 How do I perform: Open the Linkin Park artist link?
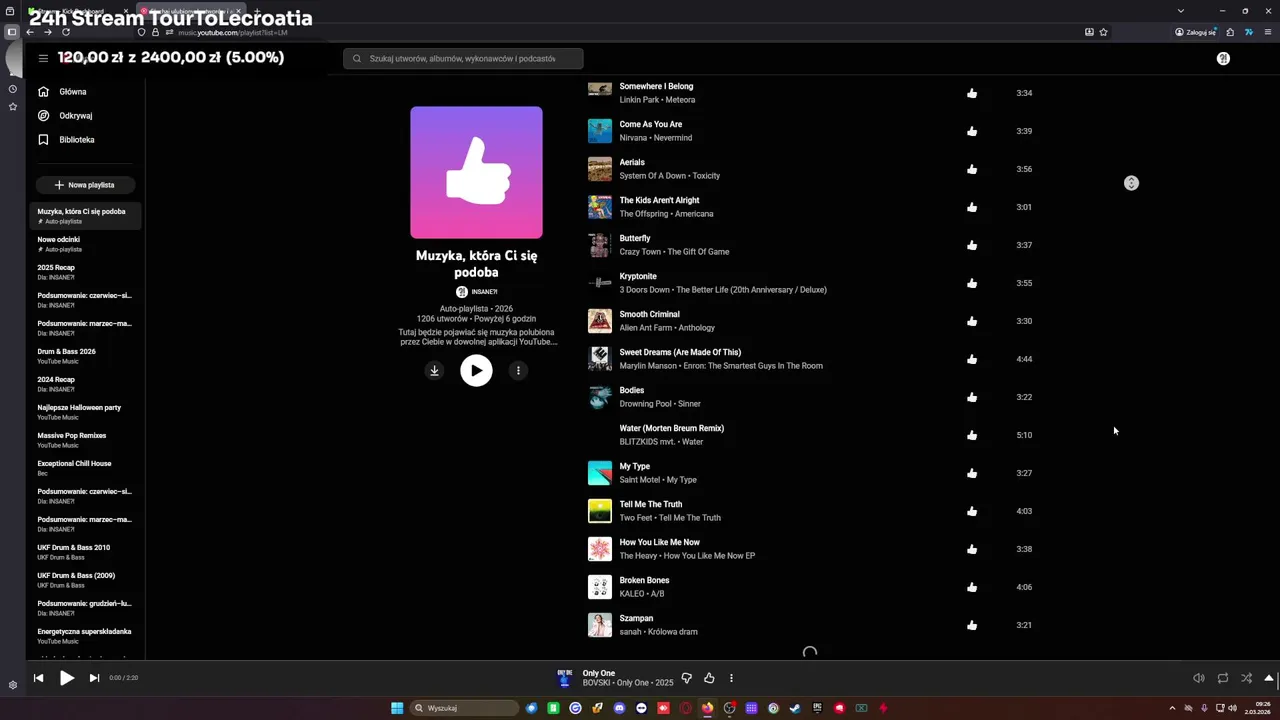[x=639, y=100]
